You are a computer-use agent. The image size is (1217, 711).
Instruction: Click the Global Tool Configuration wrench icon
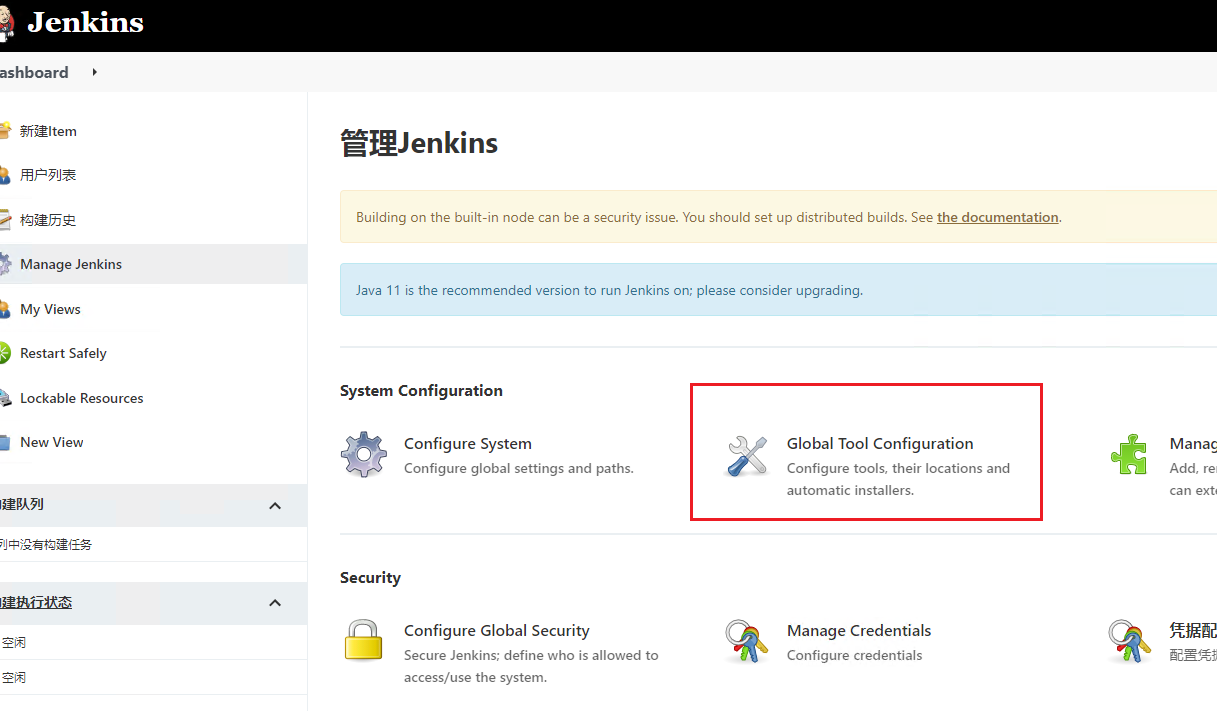[x=747, y=455]
